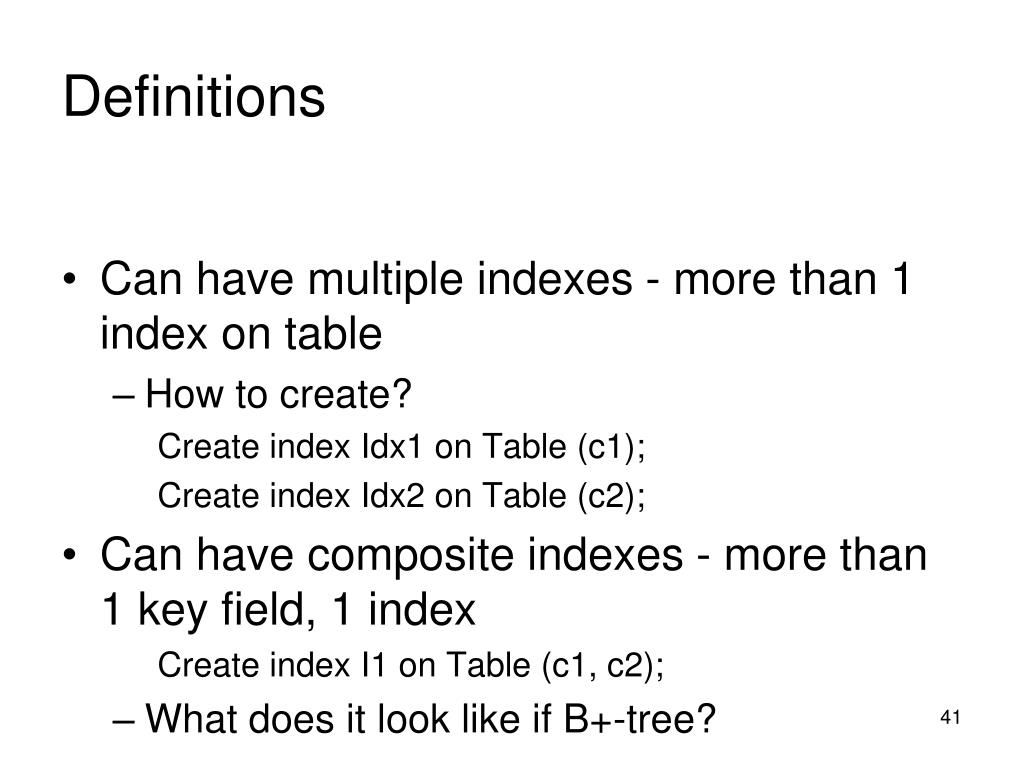Click "(c2);" at the end of the Idx2 line
The width and height of the screenshot is (1024, 768).
click(x=612, y=497)
